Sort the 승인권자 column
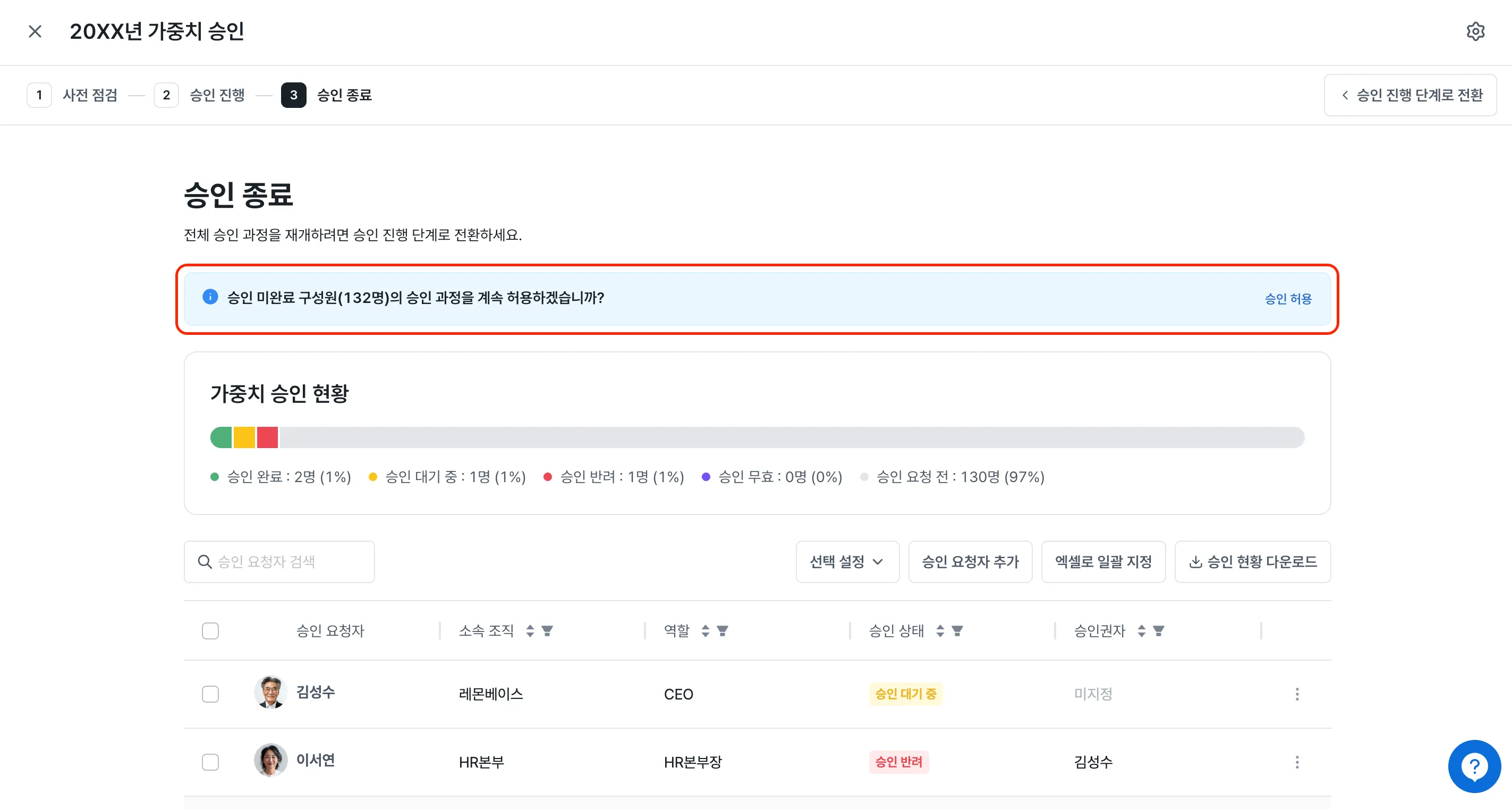The width and height of the screenshot is (1512, 809). pos(1142,630)
